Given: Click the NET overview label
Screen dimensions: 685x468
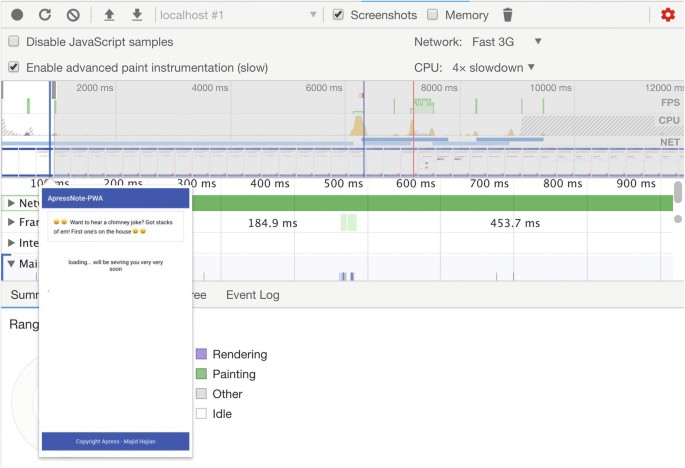Looking at the screenshot, I should tap(670, 142).
